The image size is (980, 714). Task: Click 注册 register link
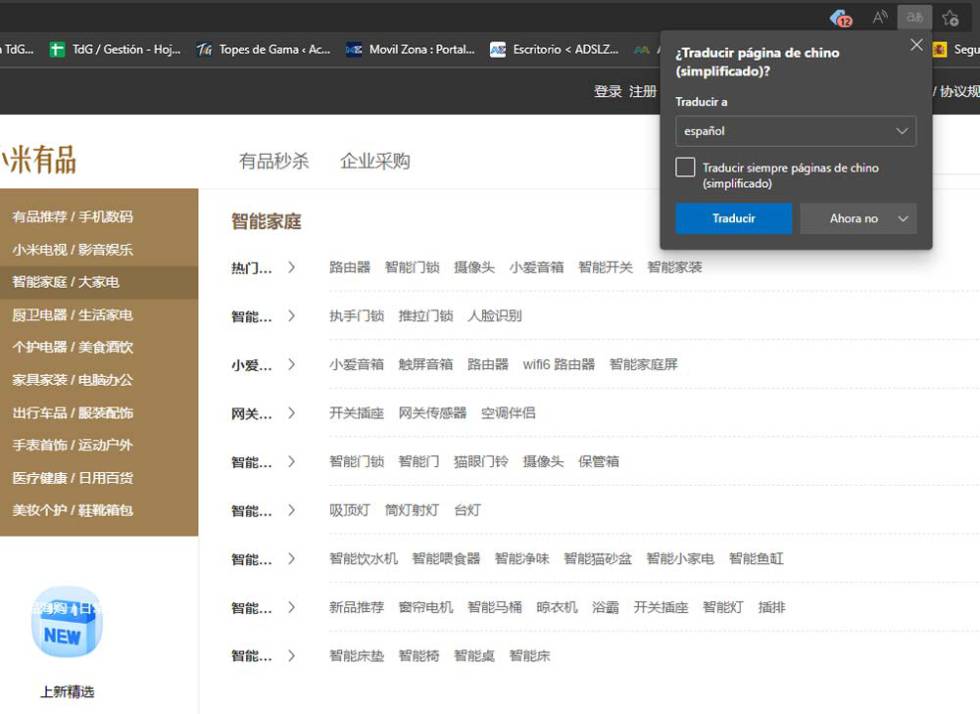tap(642, 91)
